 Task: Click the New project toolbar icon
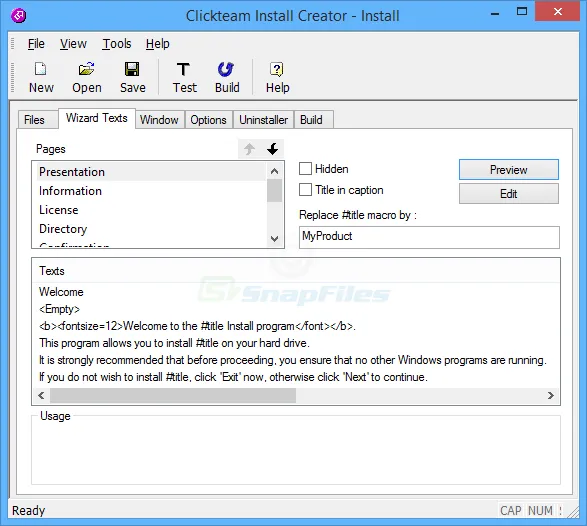(x=41, y=77)
